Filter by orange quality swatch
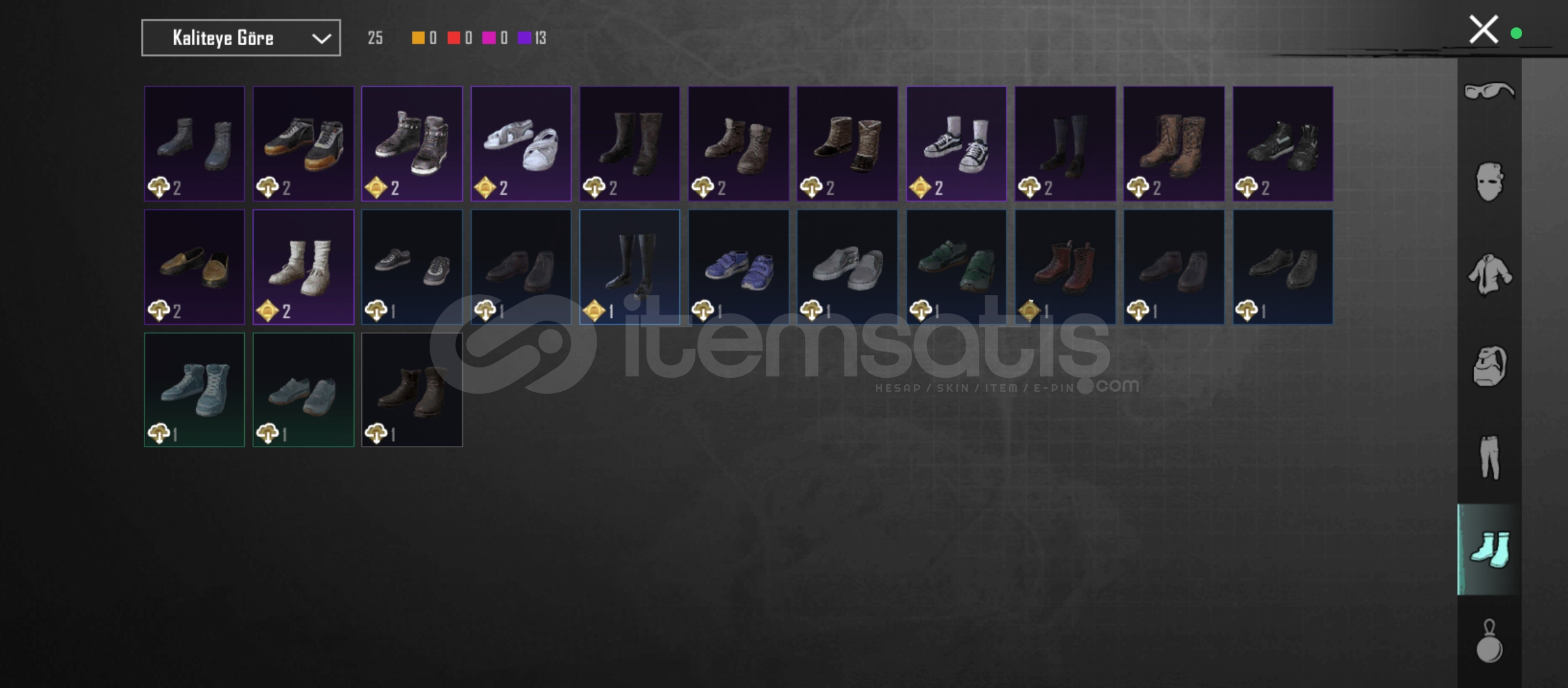This screenshot has width=1568, height=688. coord(418,38)
